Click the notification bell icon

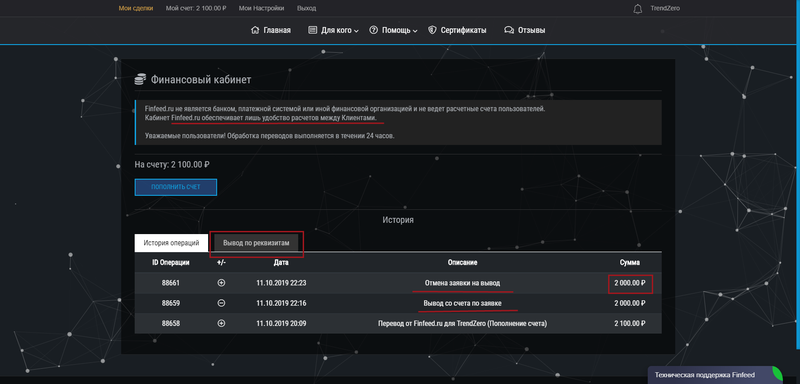pyautogui.click(x=637, y=9)
